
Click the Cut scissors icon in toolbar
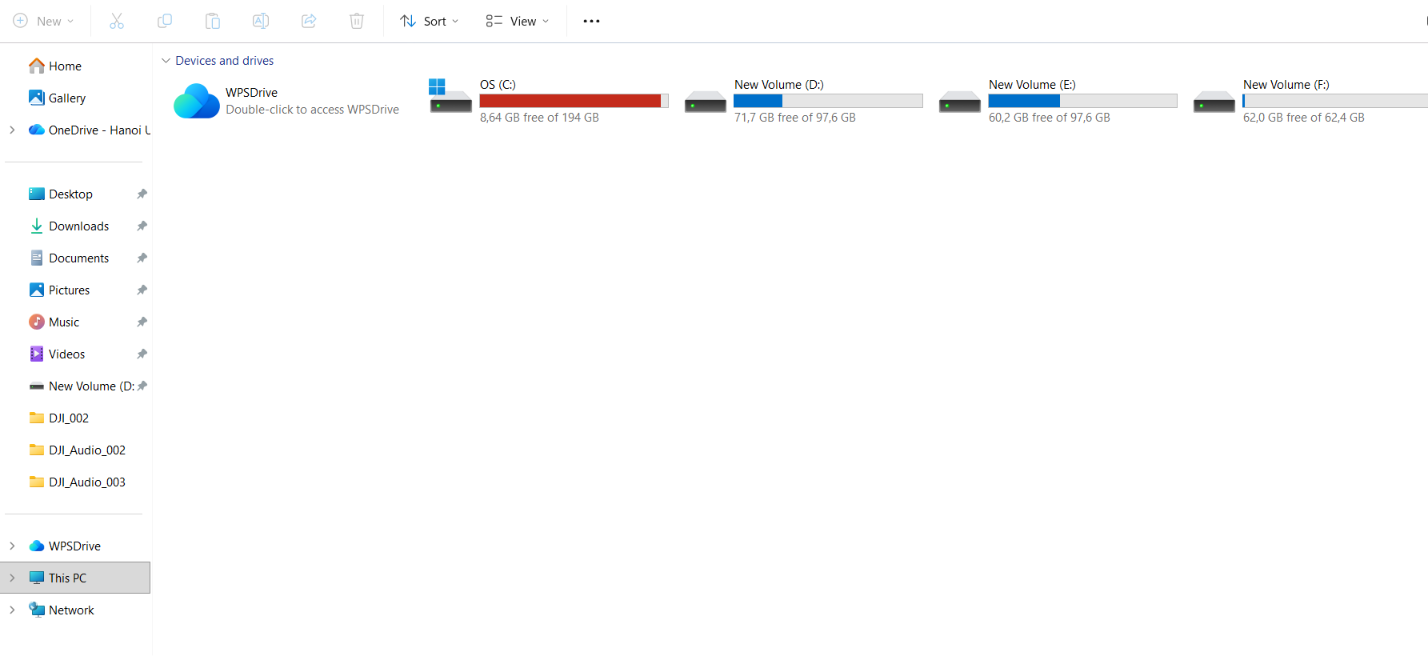116,21
